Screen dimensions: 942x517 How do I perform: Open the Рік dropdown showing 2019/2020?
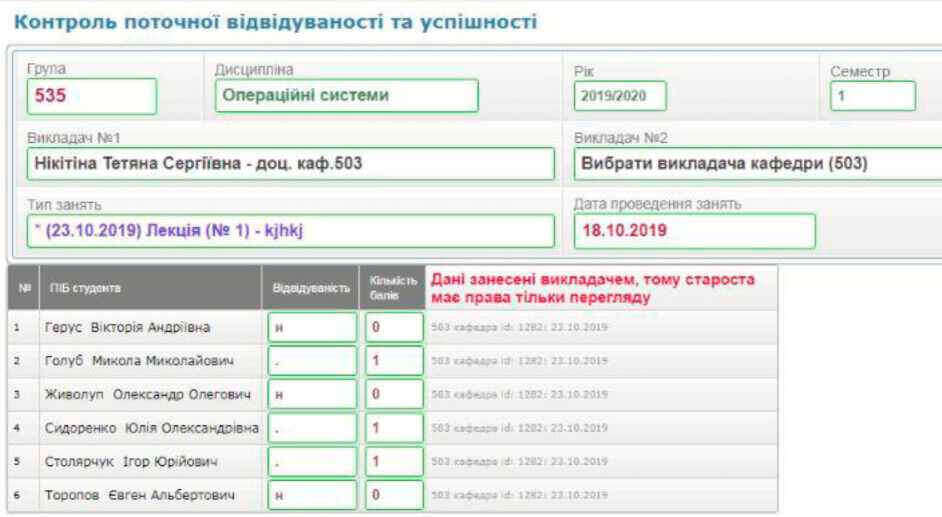click(x=620, y=97)
